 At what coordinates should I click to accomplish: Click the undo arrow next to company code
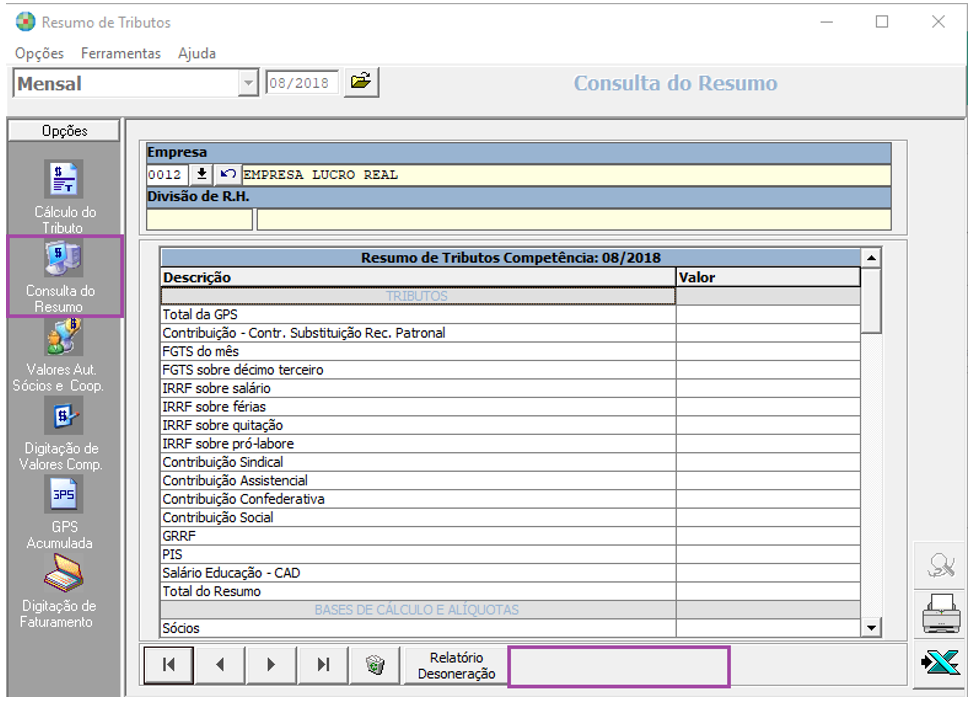click(x=228, y=174)
